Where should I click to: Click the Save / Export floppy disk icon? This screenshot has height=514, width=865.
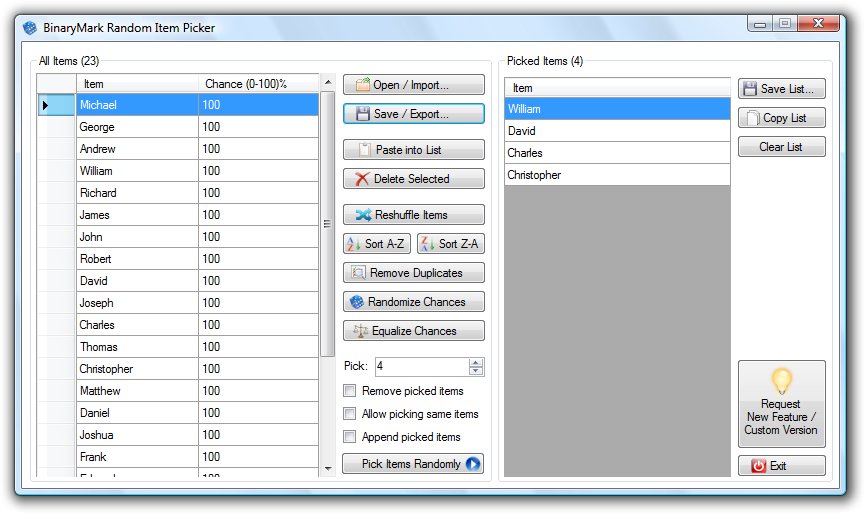pos(362,114)
